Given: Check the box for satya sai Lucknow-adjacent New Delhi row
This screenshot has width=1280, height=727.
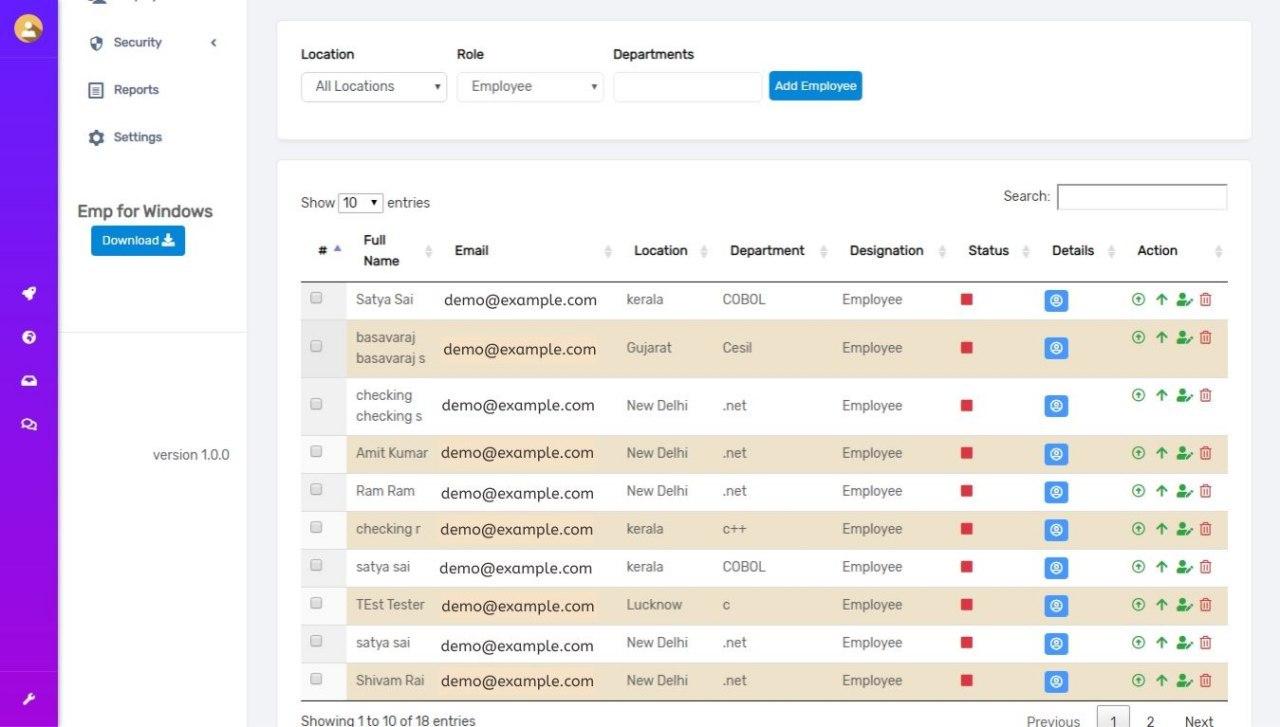Looking at the screenshot, I should click(x=317, y=641).
